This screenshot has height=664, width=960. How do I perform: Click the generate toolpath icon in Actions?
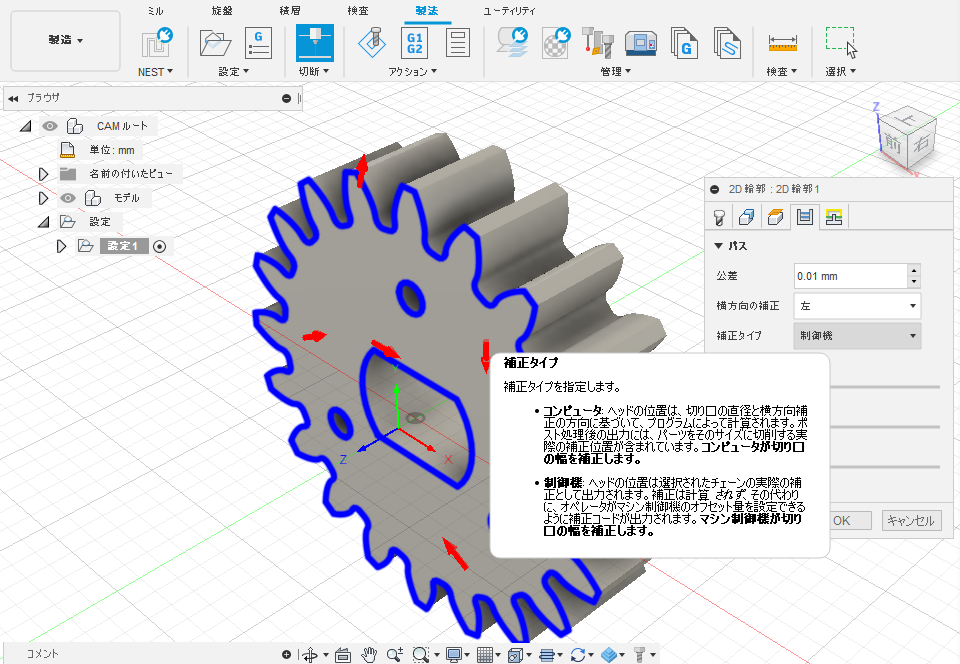coord(372,43)
